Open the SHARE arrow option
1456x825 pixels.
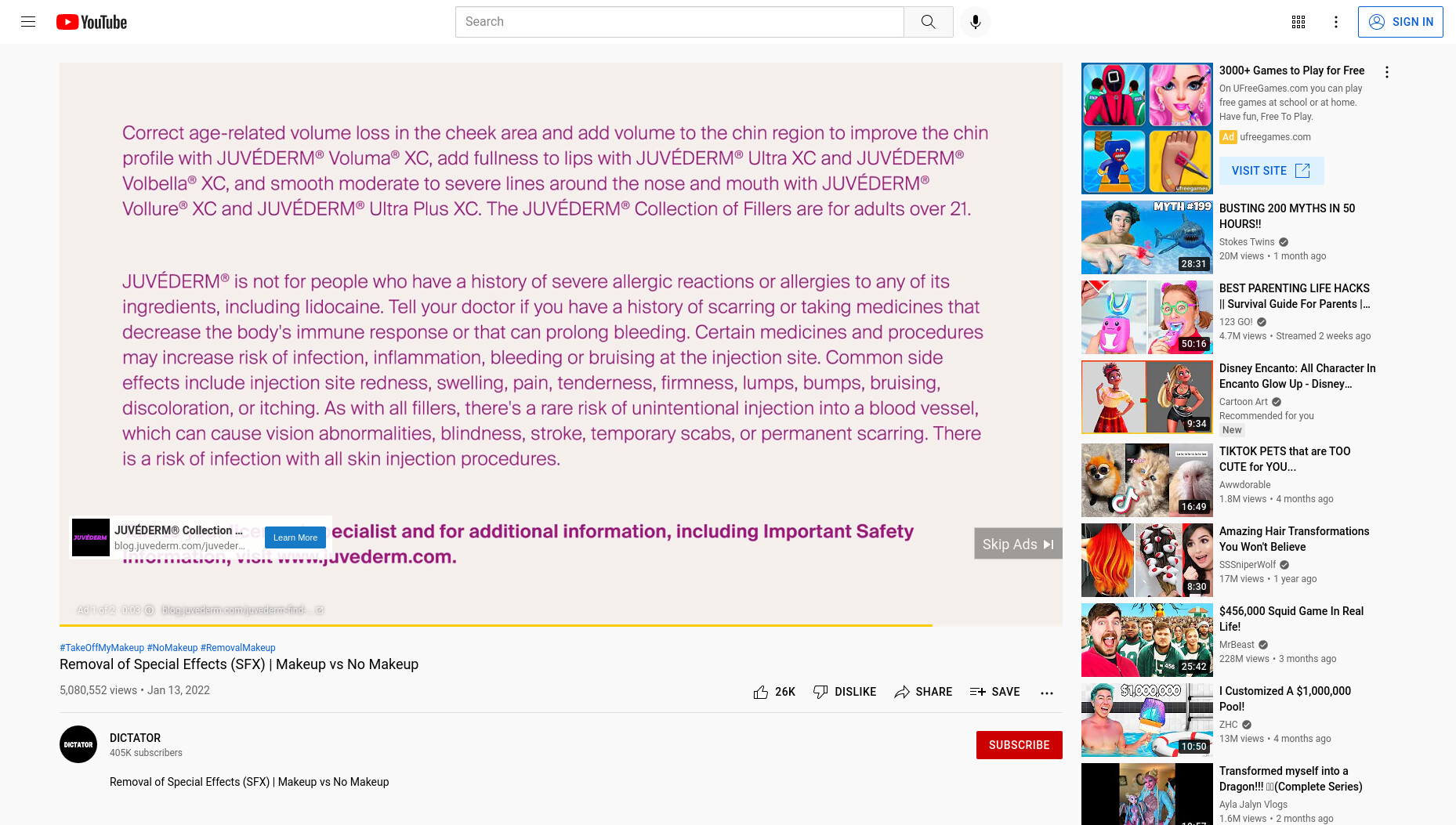click(x=923, y=692)
